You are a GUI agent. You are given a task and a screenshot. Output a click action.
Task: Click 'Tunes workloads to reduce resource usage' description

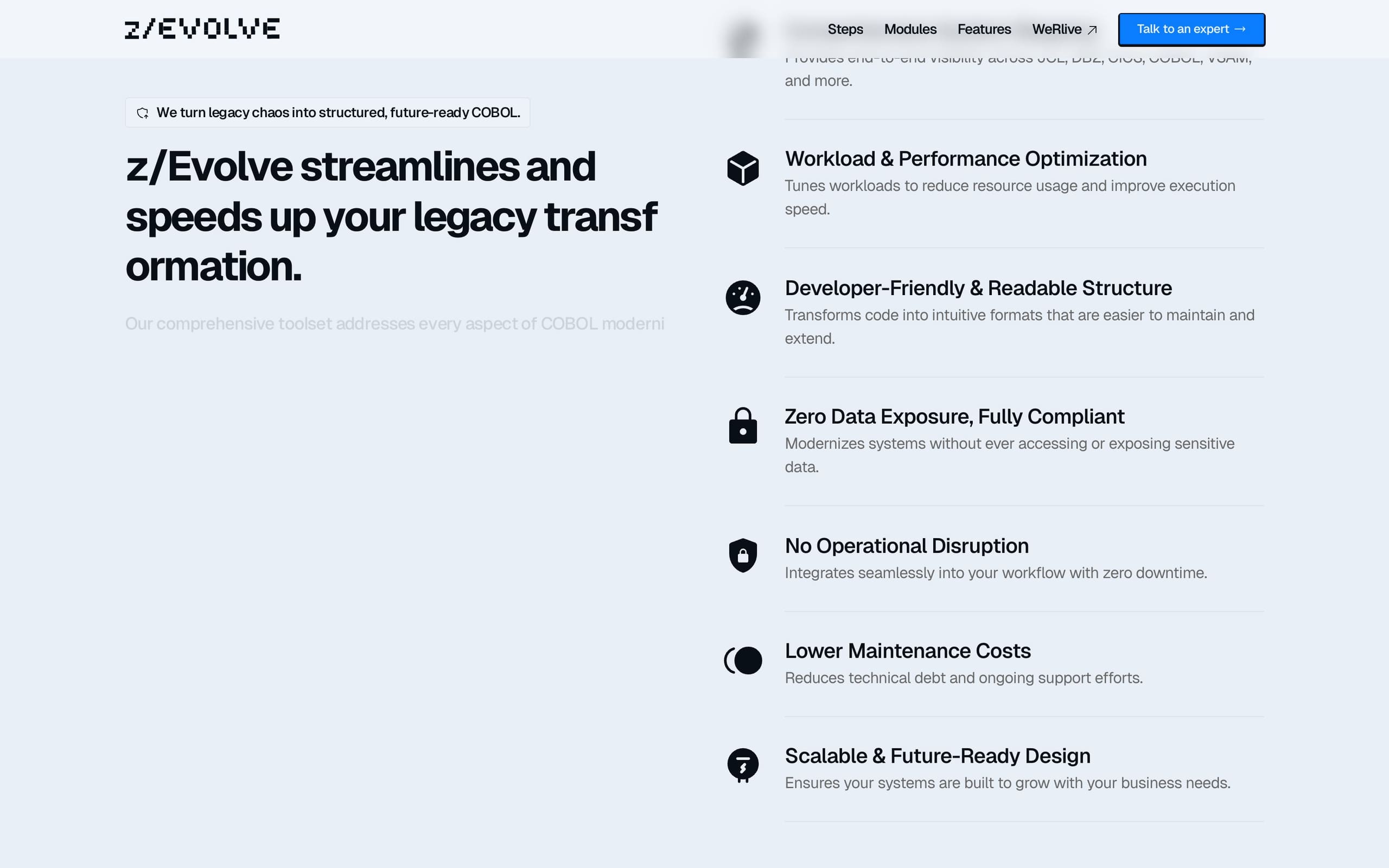point(1010,197)
